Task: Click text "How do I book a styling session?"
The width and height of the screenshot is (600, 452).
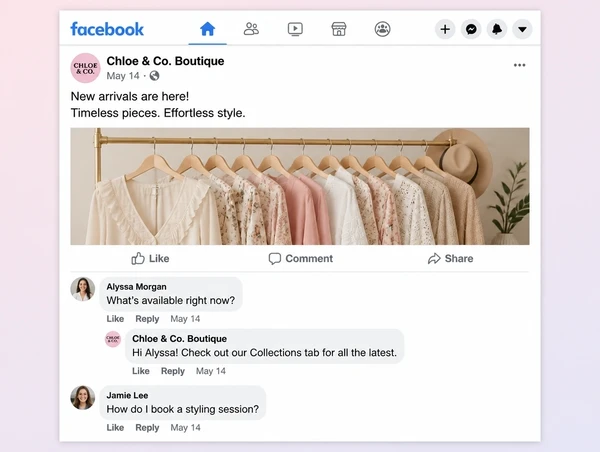Action: [x=183, y=409]
